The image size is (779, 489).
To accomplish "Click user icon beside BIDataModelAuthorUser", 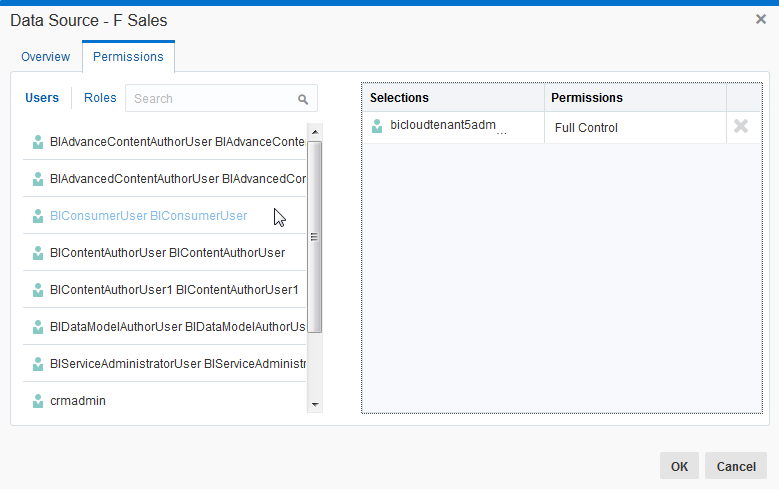I will pyautogui.click(x=38, y=327).
